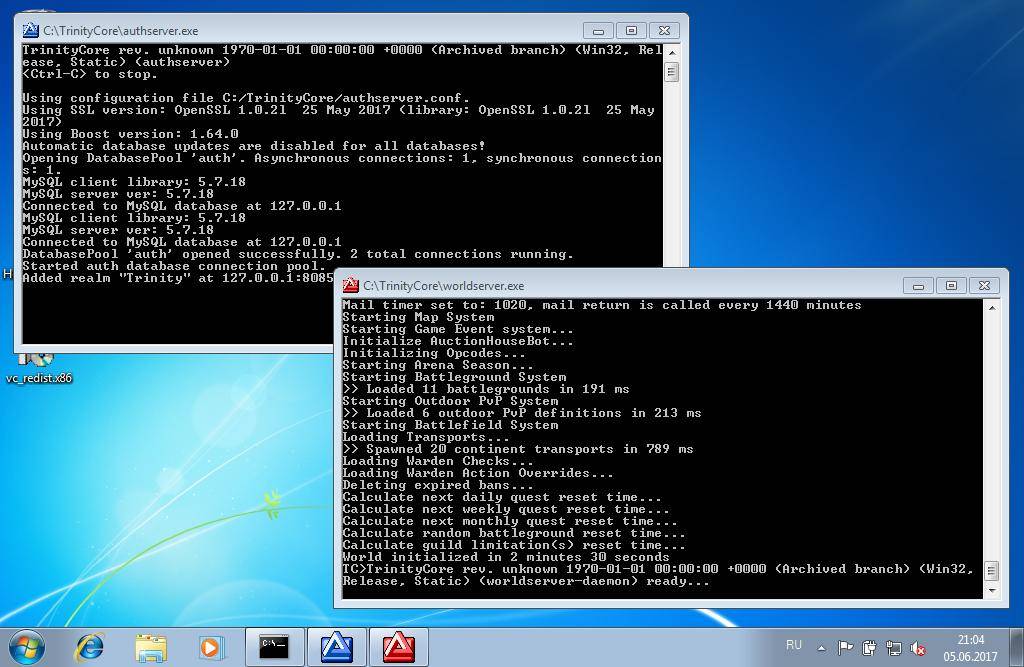Click the line "<Ctrl-C> to stop."

click(89, 74)
